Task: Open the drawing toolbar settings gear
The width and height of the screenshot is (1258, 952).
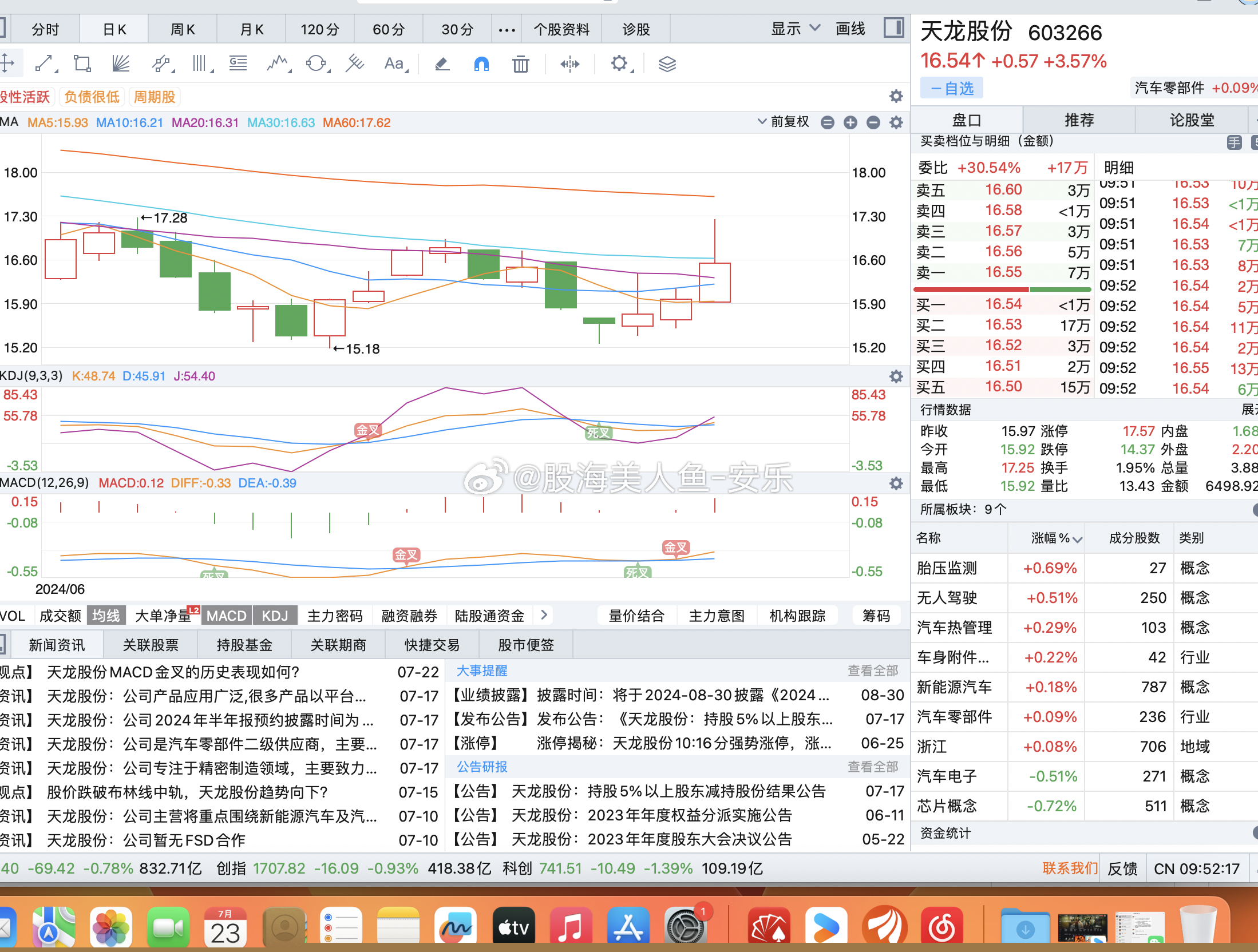Action: (620, 64)
